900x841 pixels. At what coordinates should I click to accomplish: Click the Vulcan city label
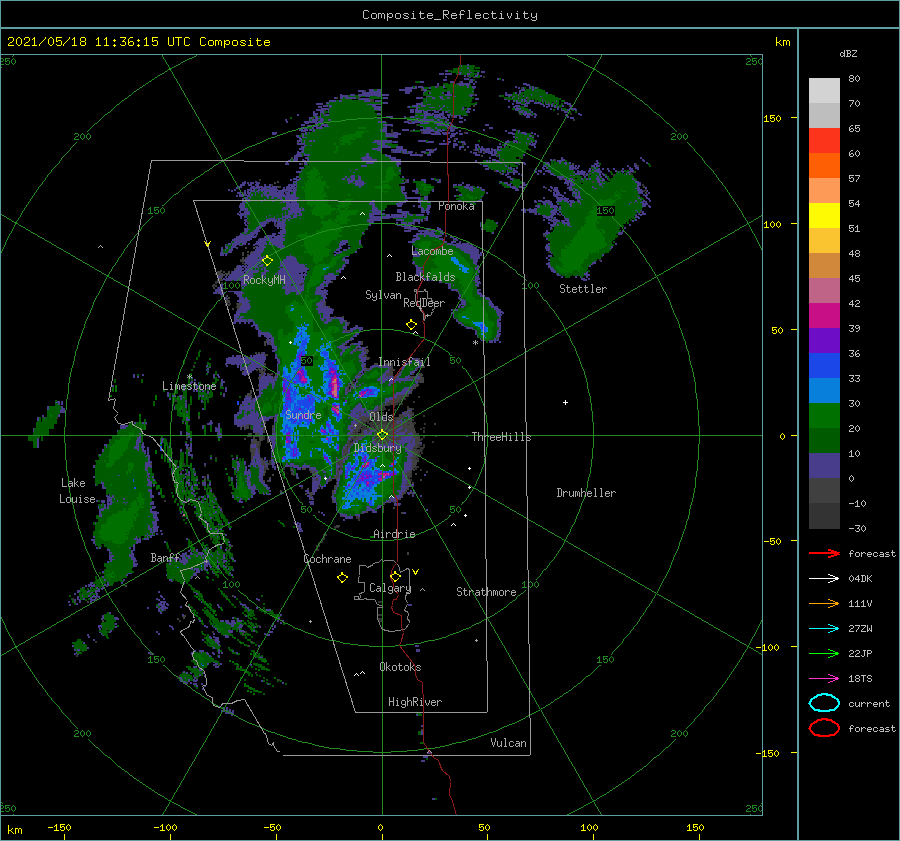[x=508, y=743]
